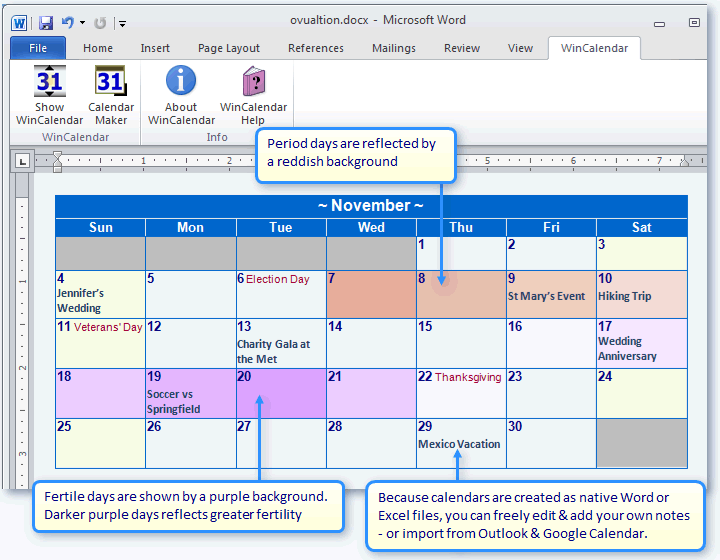Screen dimensions: 720x560
Task: Click the Word application icon
Action: tap(20, 22)
